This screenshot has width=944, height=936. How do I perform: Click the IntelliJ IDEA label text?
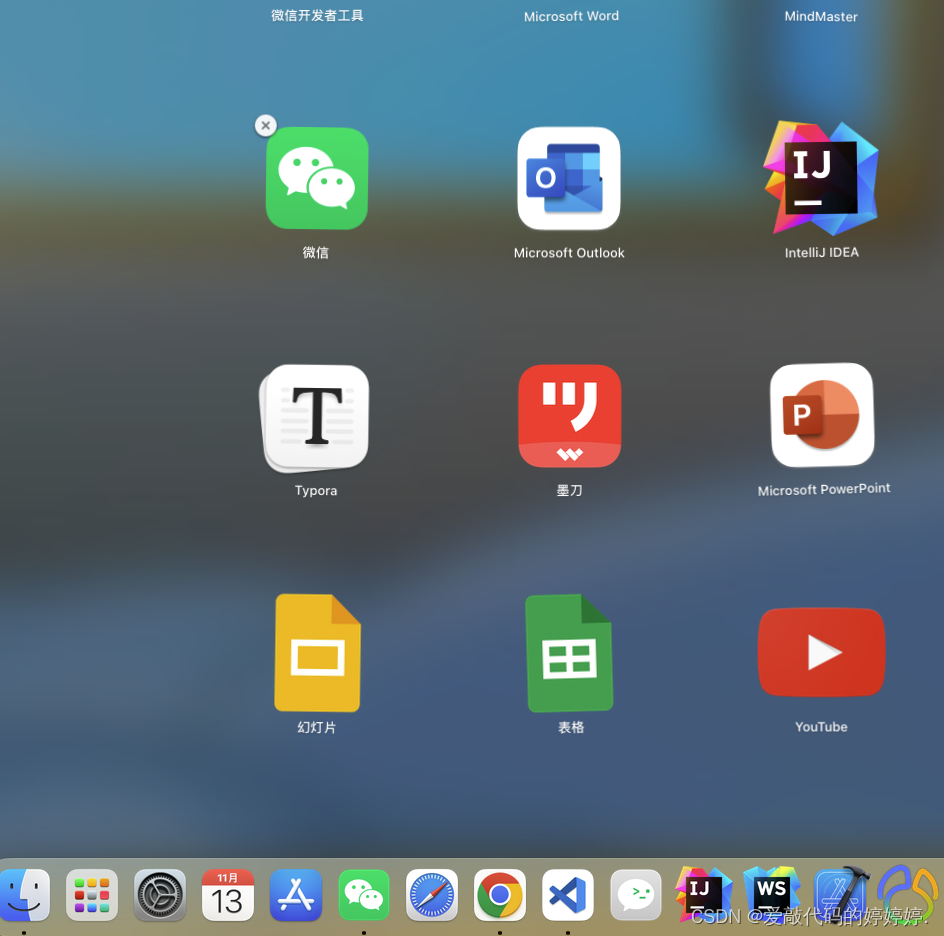[x=822, y=253]
